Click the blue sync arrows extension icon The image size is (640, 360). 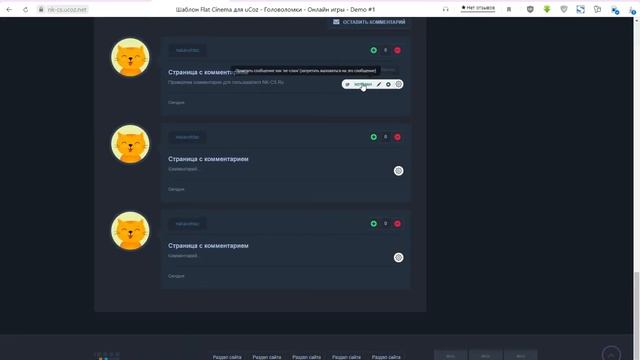tap(580, 9)
